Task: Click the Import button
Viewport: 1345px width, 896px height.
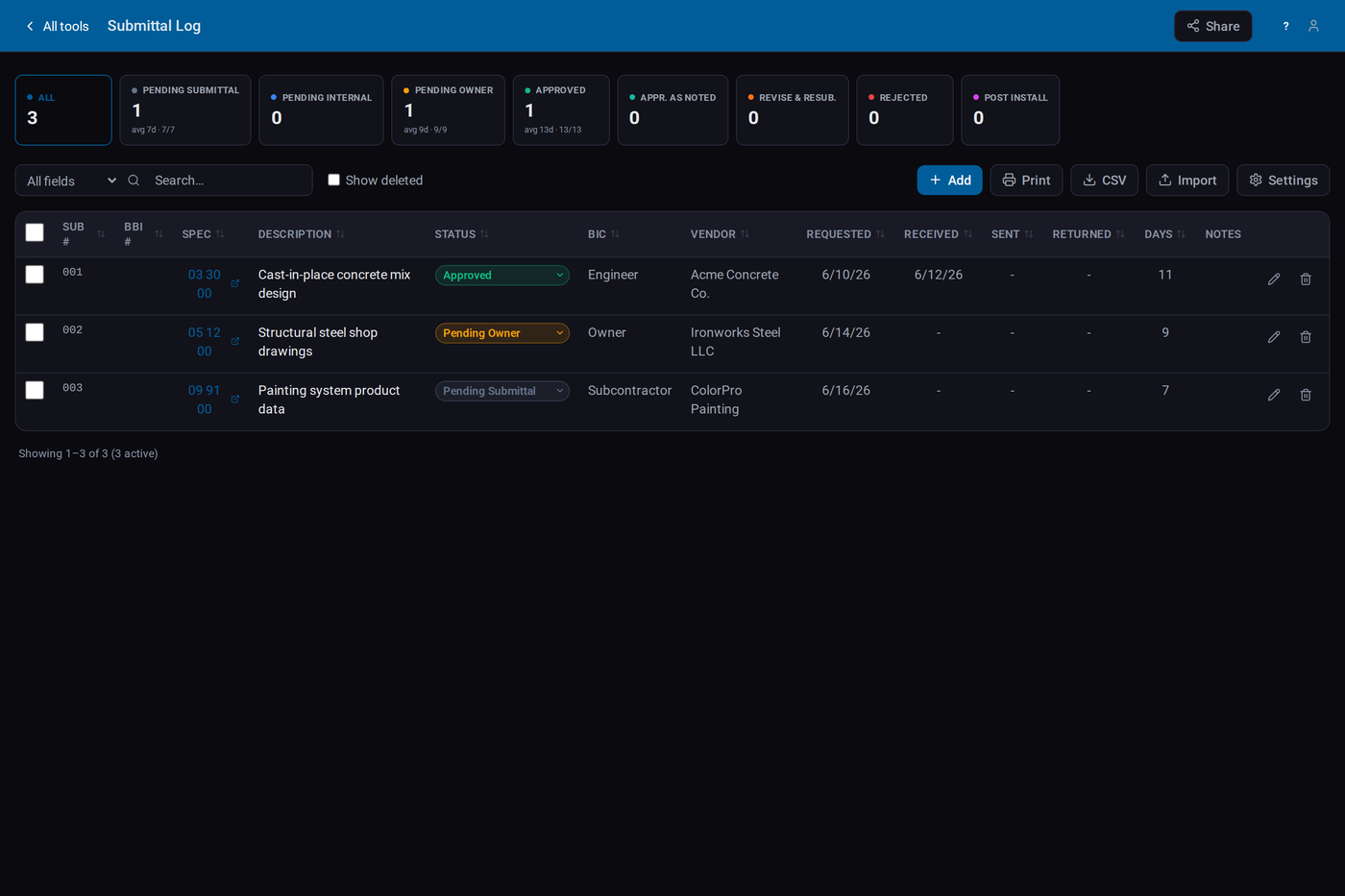Action: [1187, 181]
